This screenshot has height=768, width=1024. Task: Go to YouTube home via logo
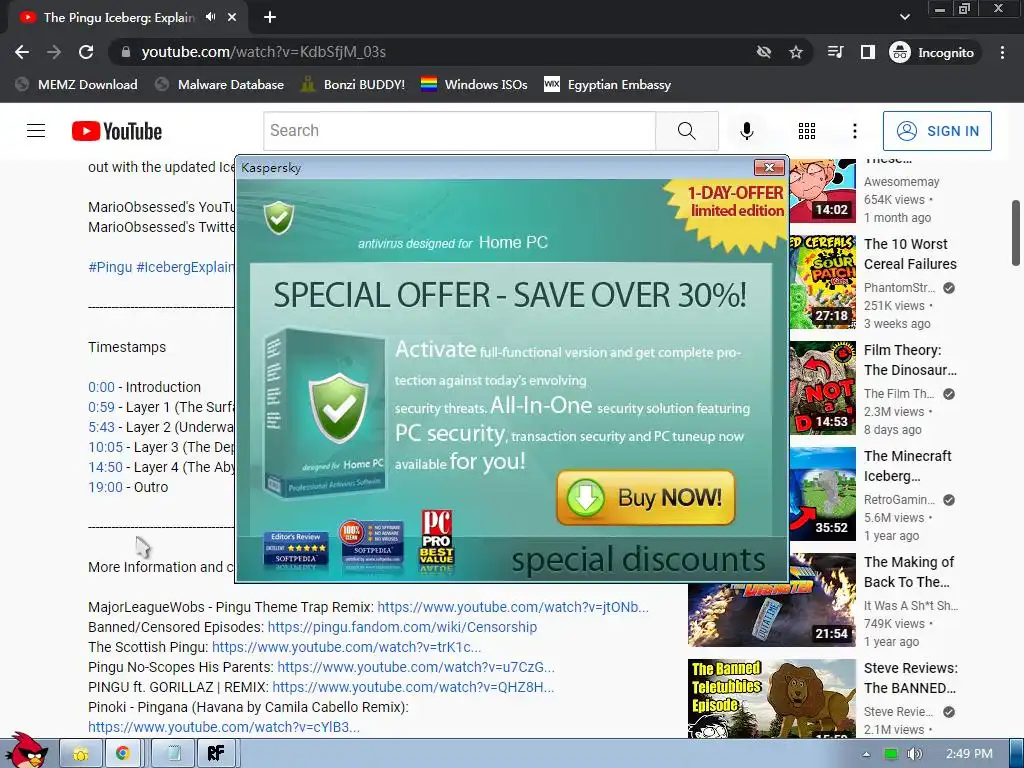(117, 131)
